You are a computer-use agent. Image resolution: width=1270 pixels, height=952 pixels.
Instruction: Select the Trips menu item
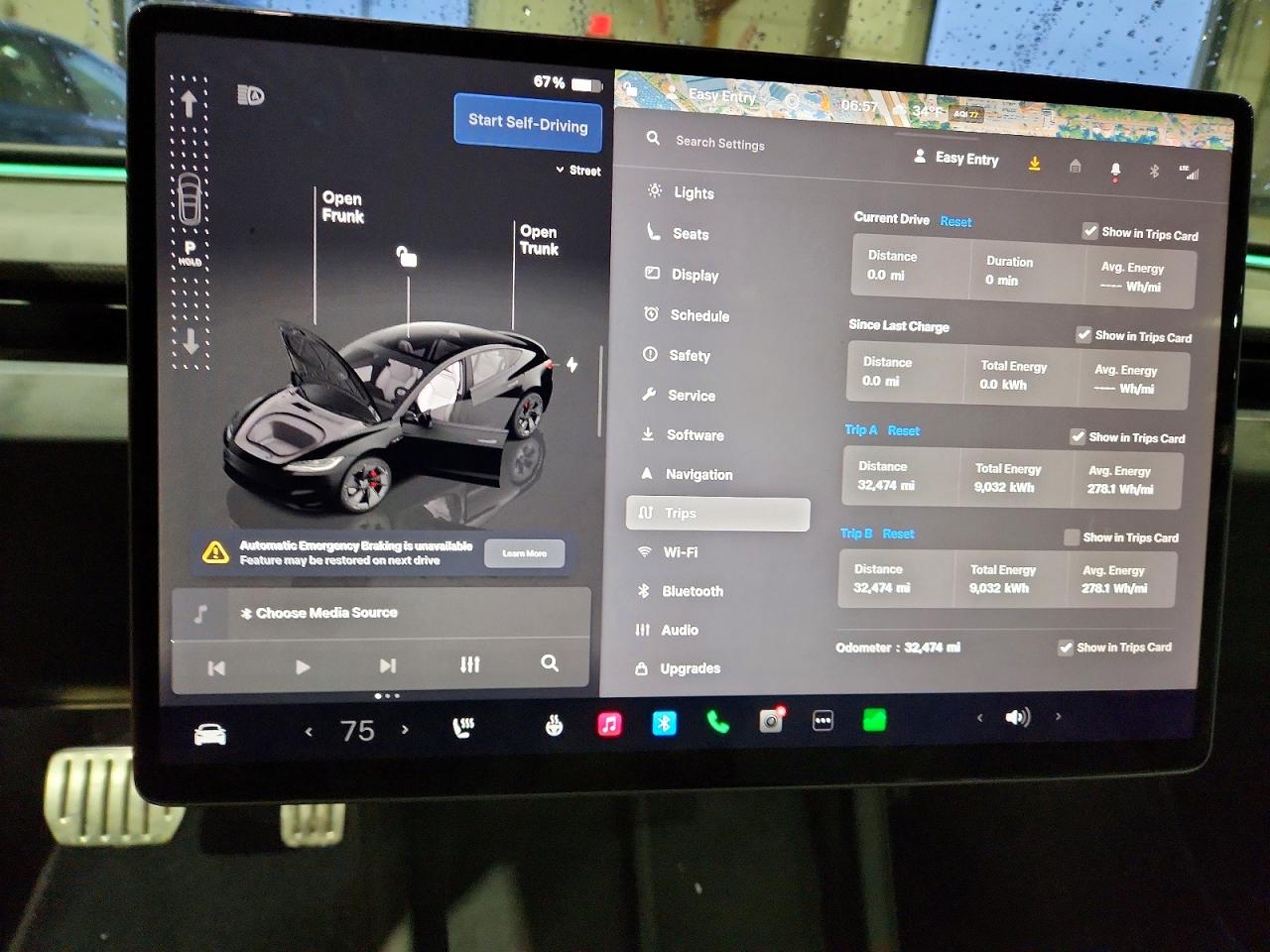[x=718, y=514]
